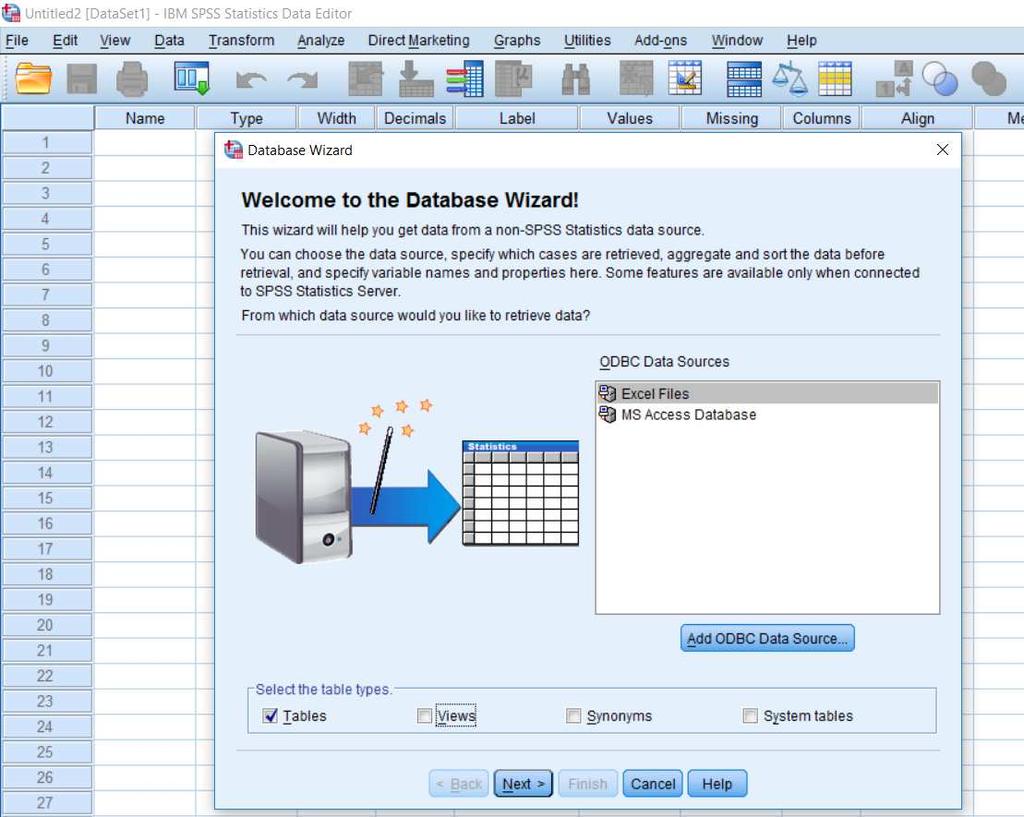This screenshot has height=817, width=1024.
Task: Select MS Access Database data source
Action: [767, 415]
